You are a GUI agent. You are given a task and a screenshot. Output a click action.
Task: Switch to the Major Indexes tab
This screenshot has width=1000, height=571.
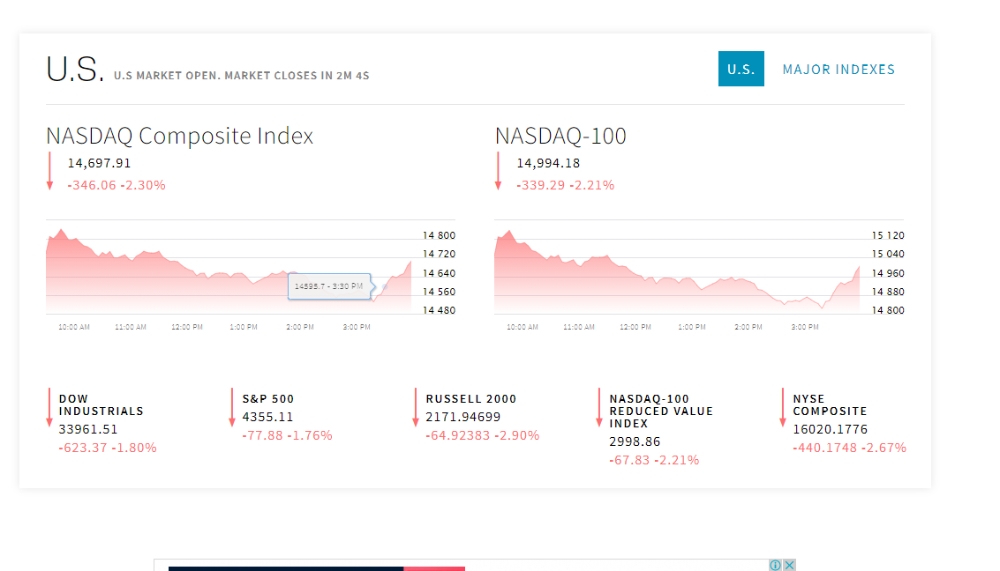click(x=838, y=69)
